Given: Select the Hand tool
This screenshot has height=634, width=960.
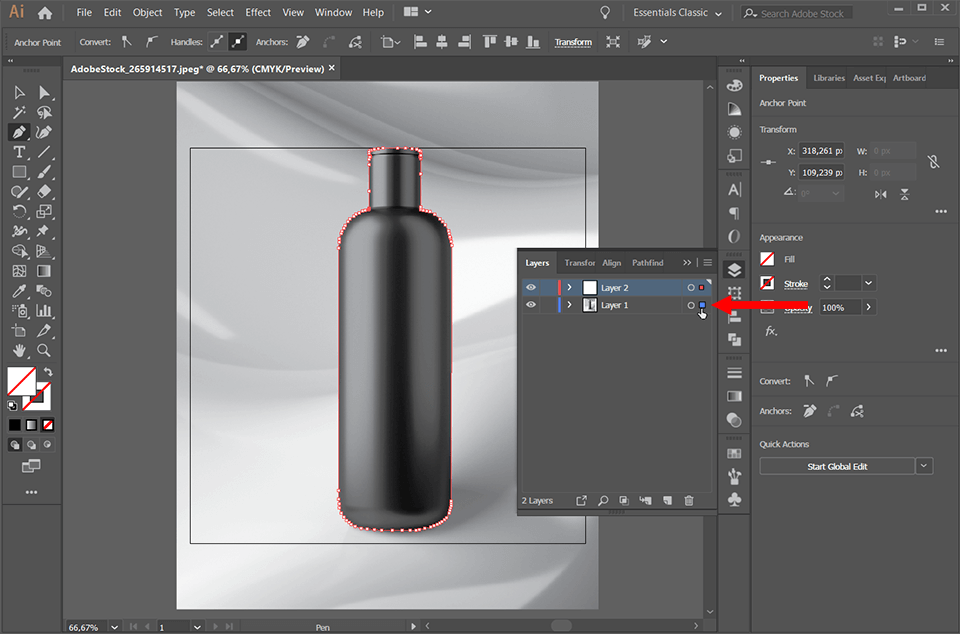Looking at the screenshot, I should [20, 351].
